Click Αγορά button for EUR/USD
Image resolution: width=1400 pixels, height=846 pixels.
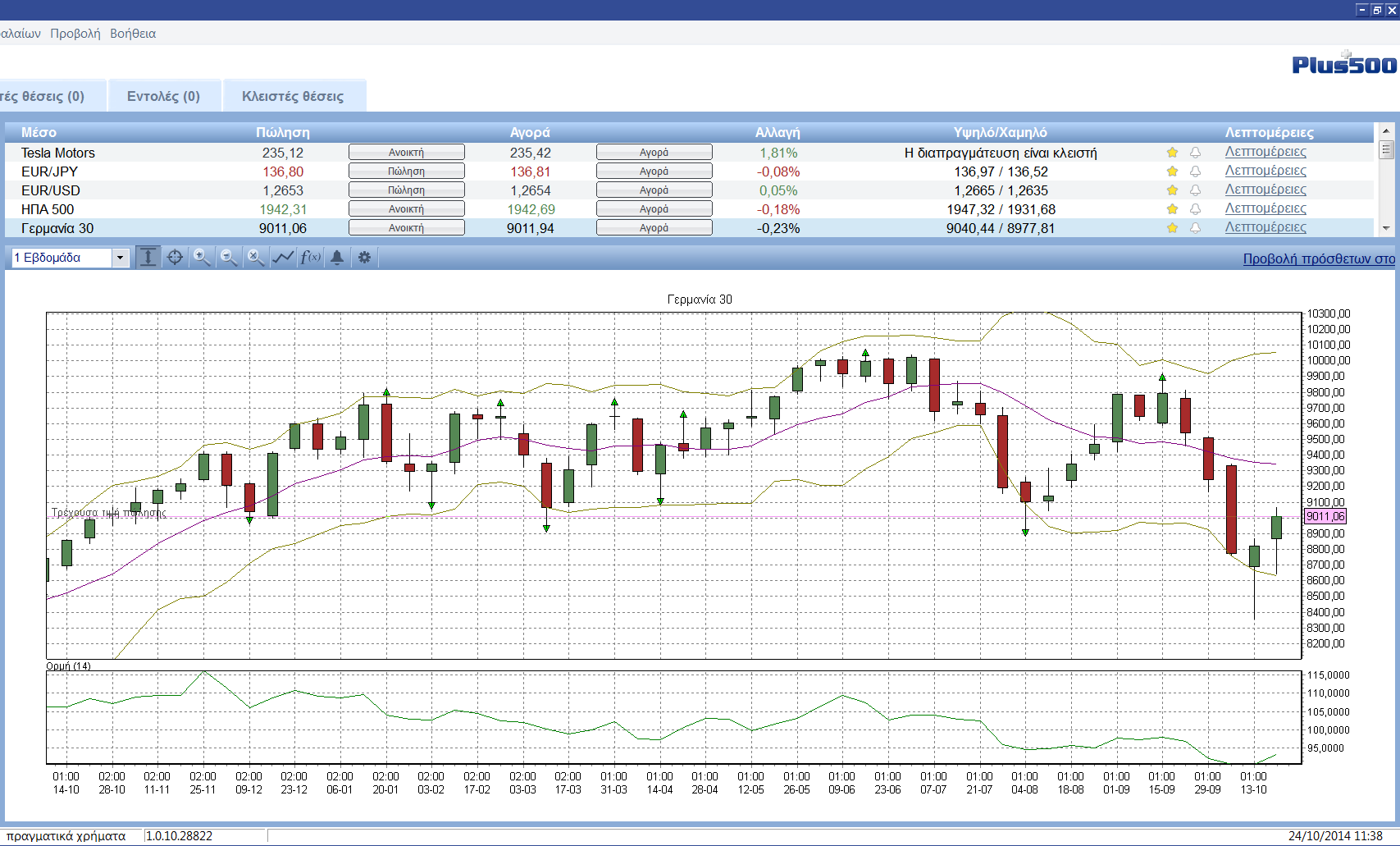coord(654,190)
